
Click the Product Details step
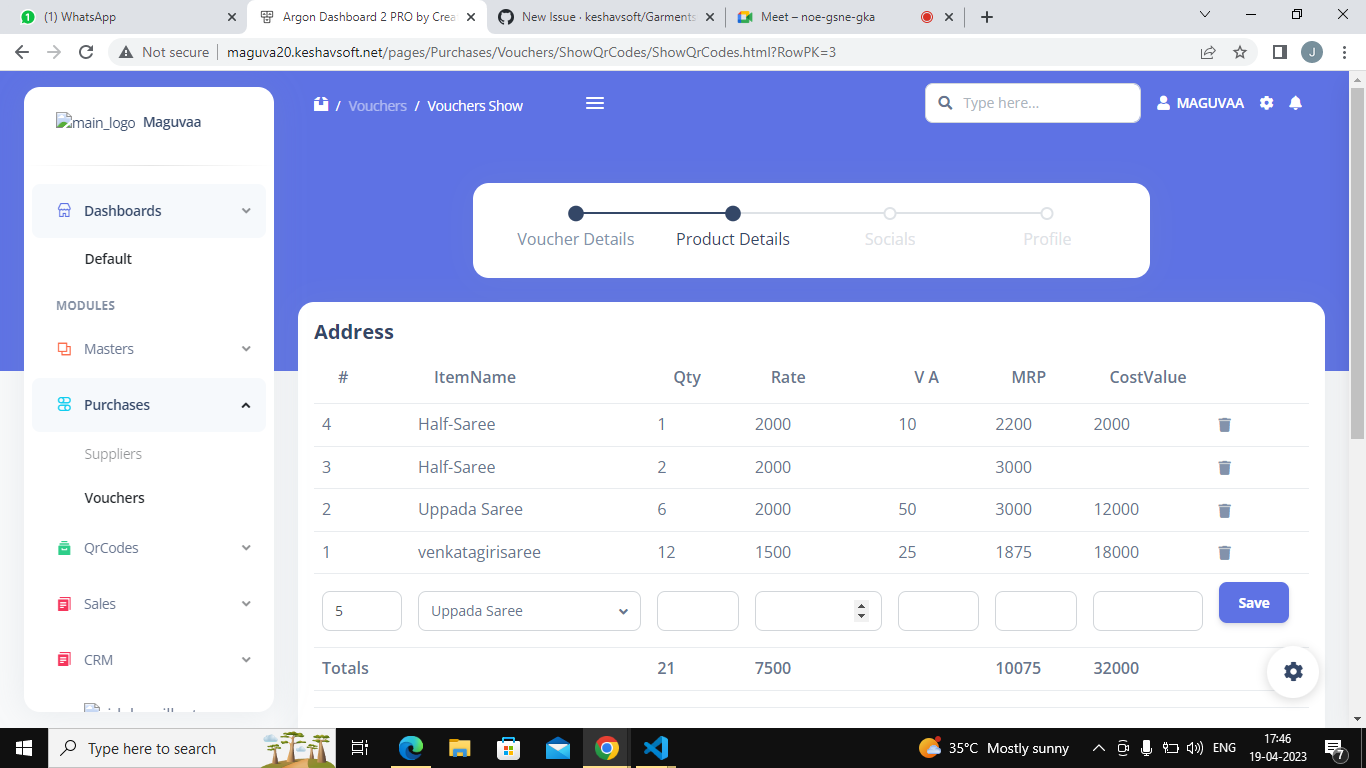(733, 239)
